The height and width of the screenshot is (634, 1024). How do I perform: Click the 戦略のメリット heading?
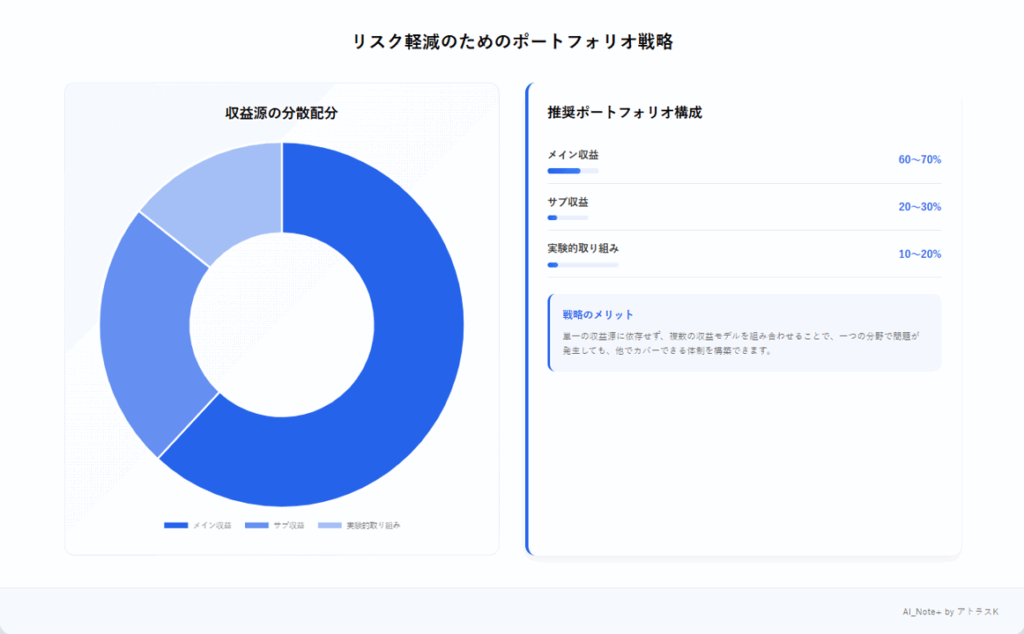click(x=598, y=315)
